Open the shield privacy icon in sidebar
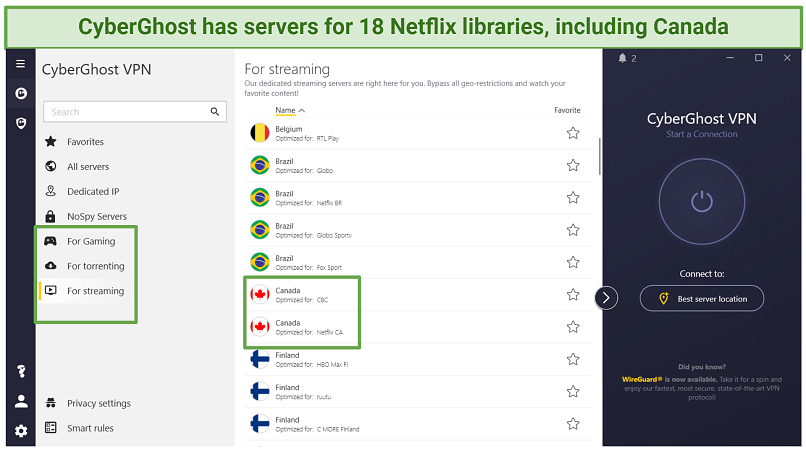Screen dimensions: 806x453 [x=21, y=123]
